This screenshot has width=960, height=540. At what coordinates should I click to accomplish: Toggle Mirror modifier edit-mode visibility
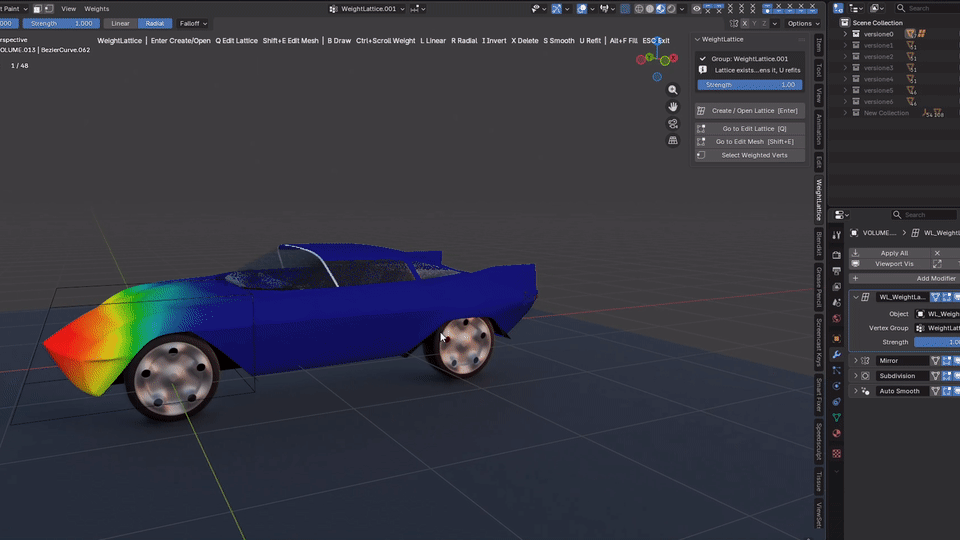(947, 361)
